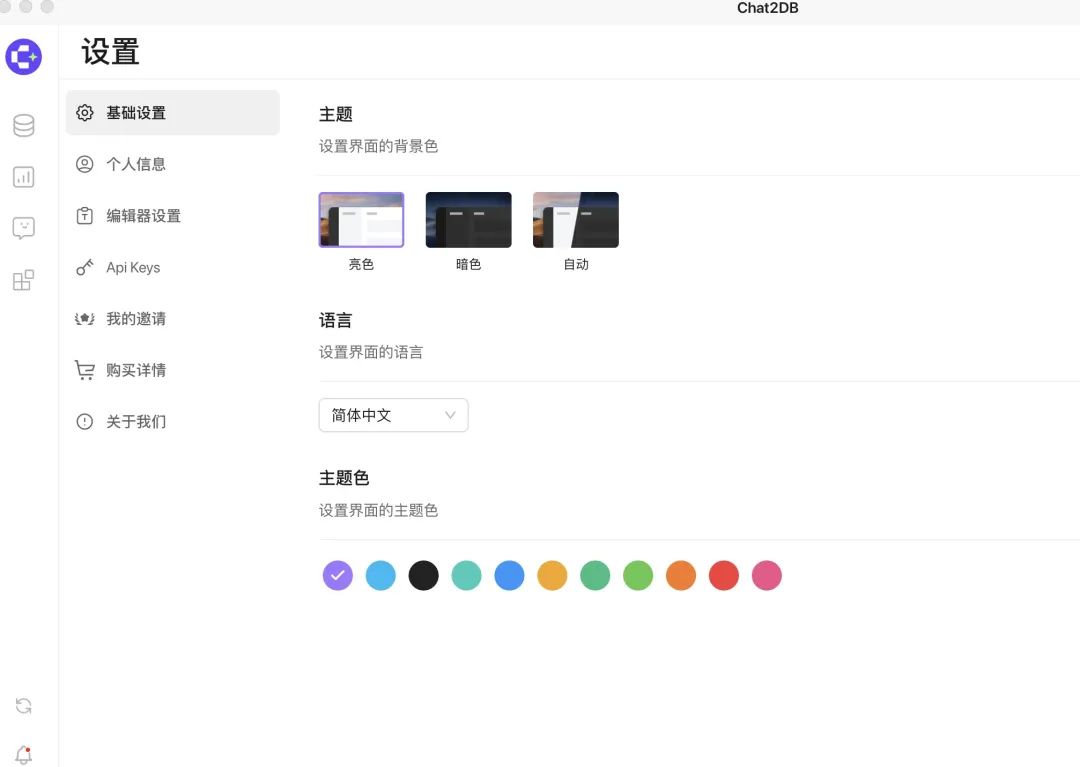
Task: Click the clipboard icon beside 编辑器设置
Action: (x=85, y=216)
